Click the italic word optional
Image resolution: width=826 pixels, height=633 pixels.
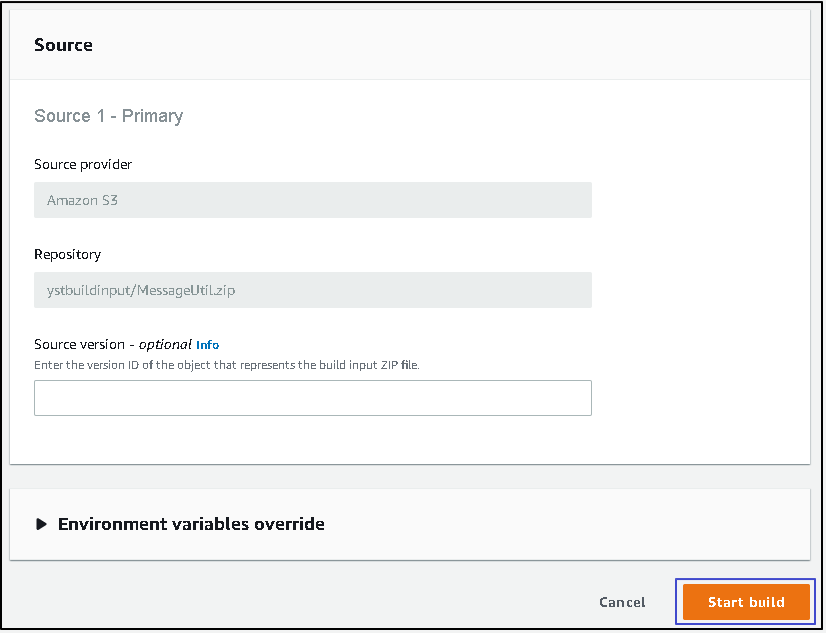click(x=165, y=344)
